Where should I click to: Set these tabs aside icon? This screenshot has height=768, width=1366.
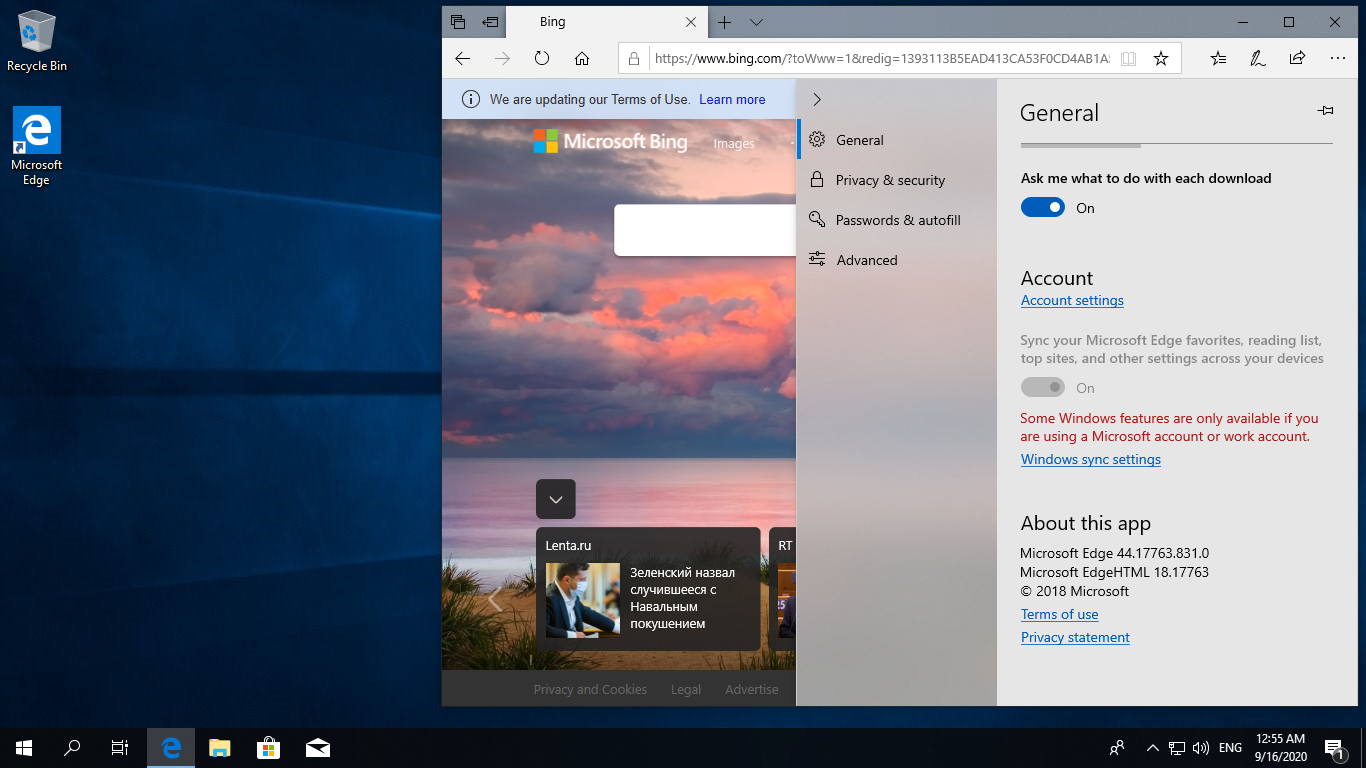[490, 22]
